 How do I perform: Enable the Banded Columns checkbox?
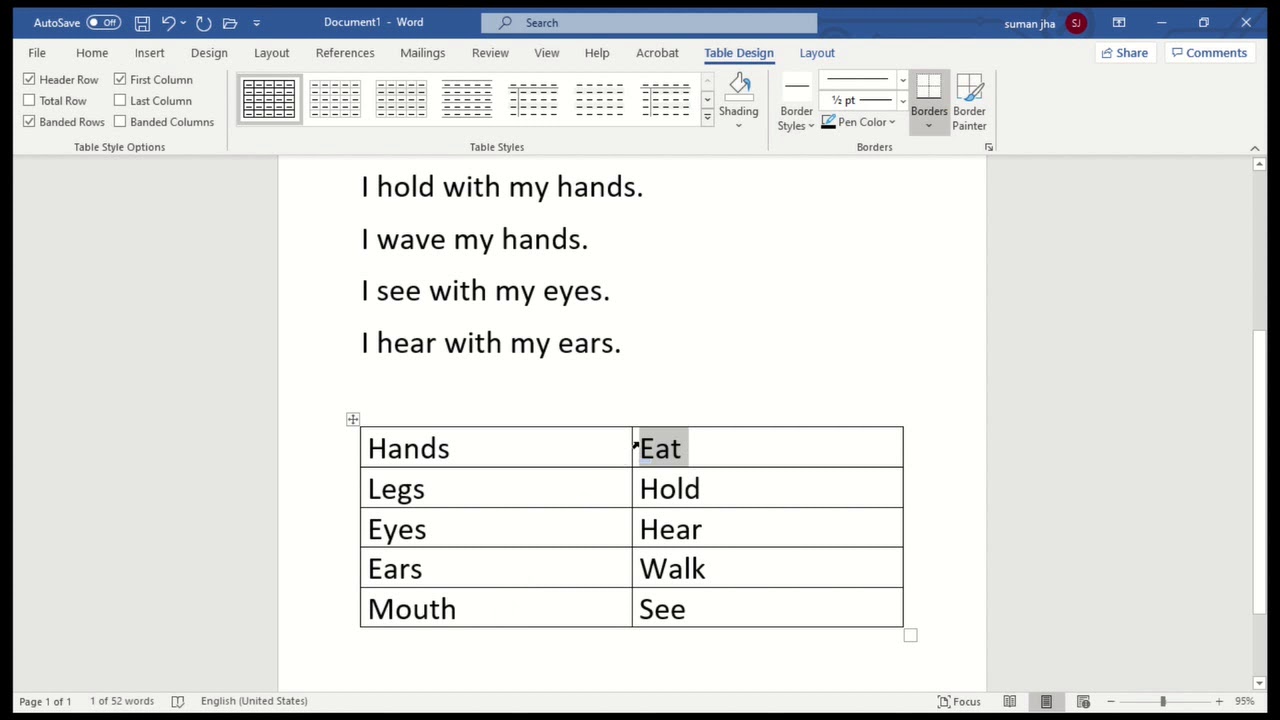tap(120, 121)
